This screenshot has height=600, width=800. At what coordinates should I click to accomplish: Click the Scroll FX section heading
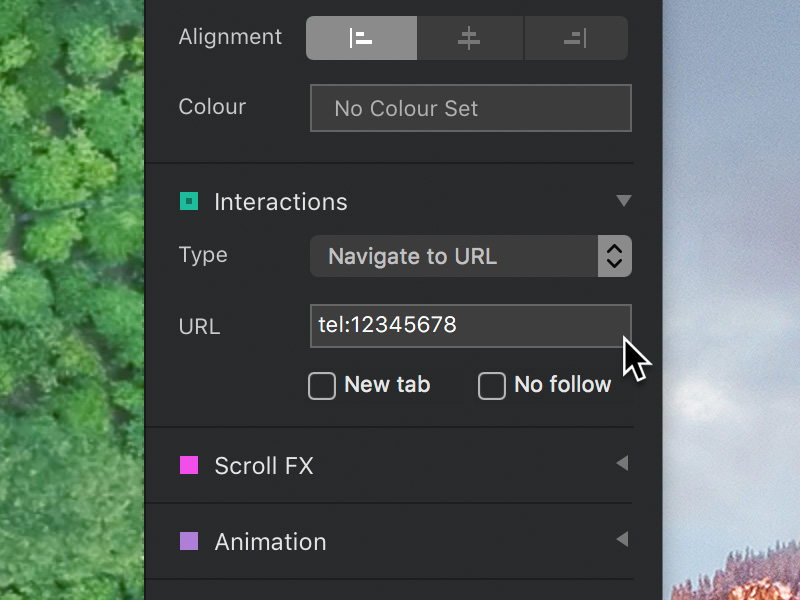point(264,466)
